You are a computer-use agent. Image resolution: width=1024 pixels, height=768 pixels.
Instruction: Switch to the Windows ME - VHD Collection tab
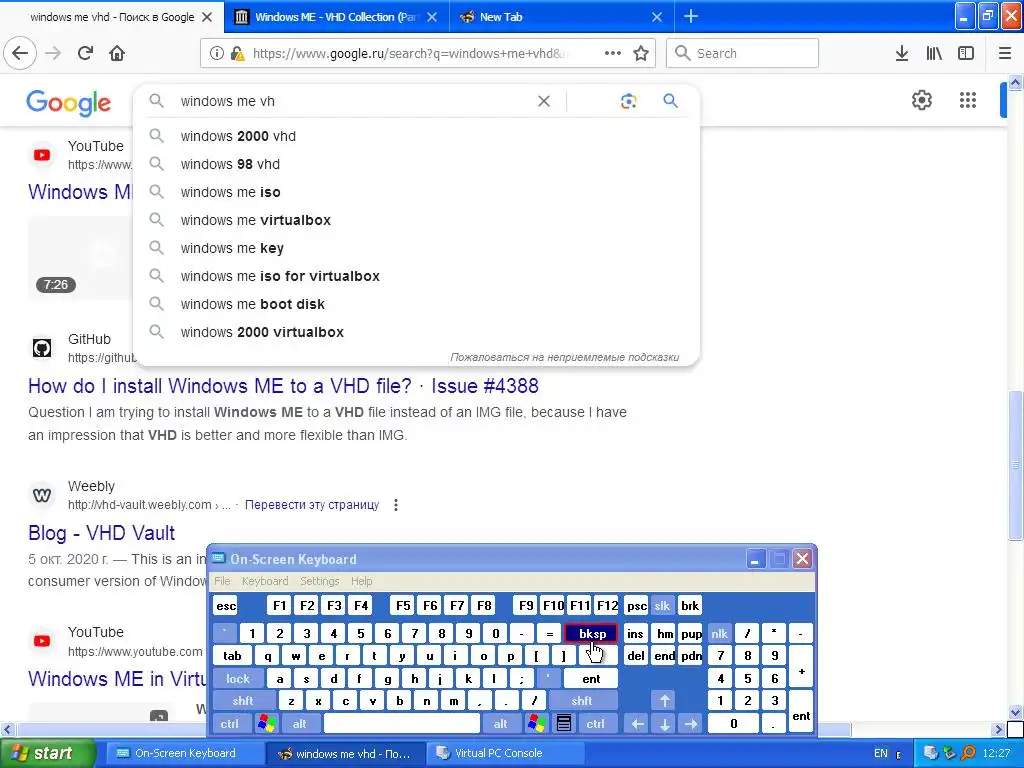pyautogui.click(x=336, y=17)
